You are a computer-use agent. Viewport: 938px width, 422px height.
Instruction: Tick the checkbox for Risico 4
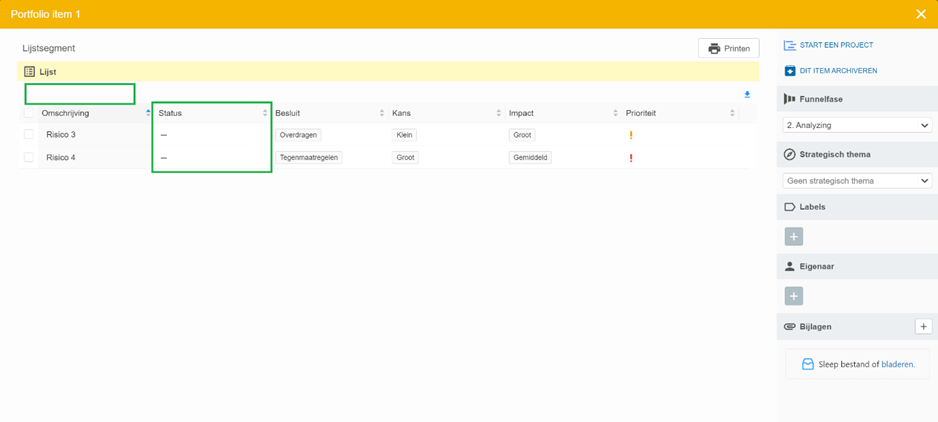(x=29, y=157)
